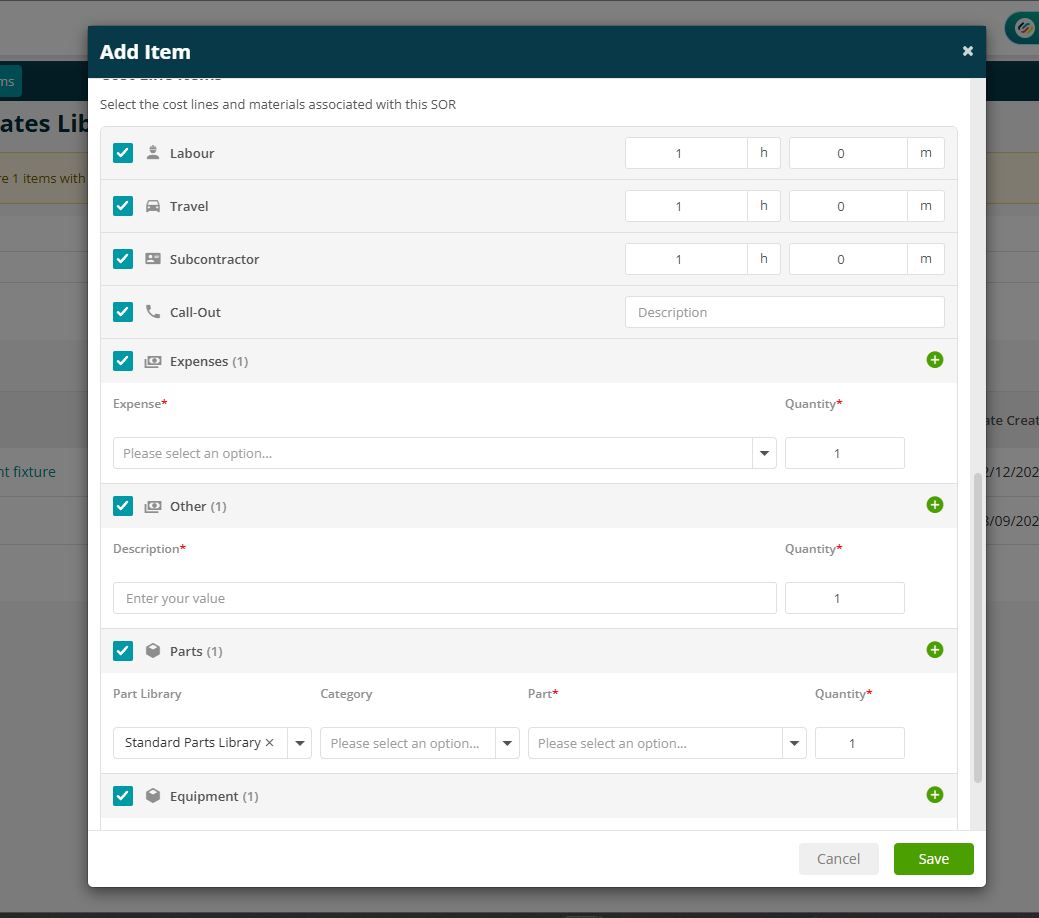Image resolution: width=1039 pixels, height=918 pixels.
Task: Uncheck the Travel checkbox
Action: click(123, 205)
